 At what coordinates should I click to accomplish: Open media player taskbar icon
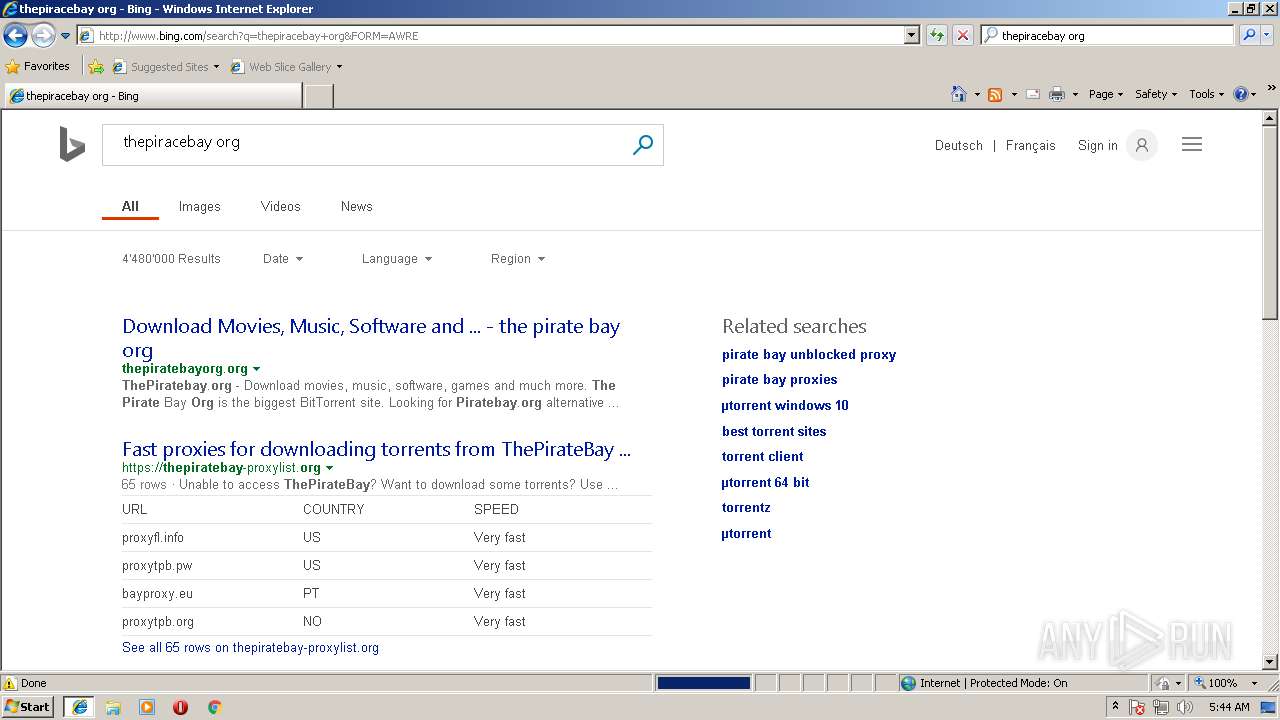[x=147, y=707]
